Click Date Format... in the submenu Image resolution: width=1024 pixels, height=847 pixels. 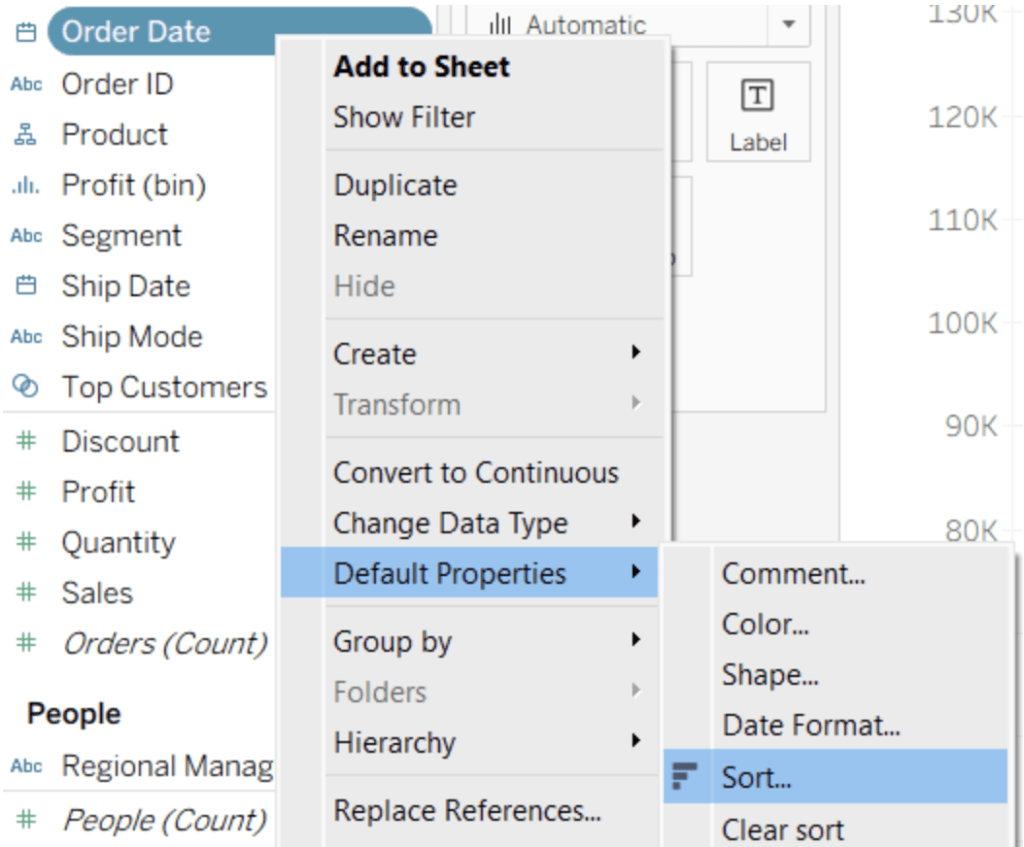811,725
